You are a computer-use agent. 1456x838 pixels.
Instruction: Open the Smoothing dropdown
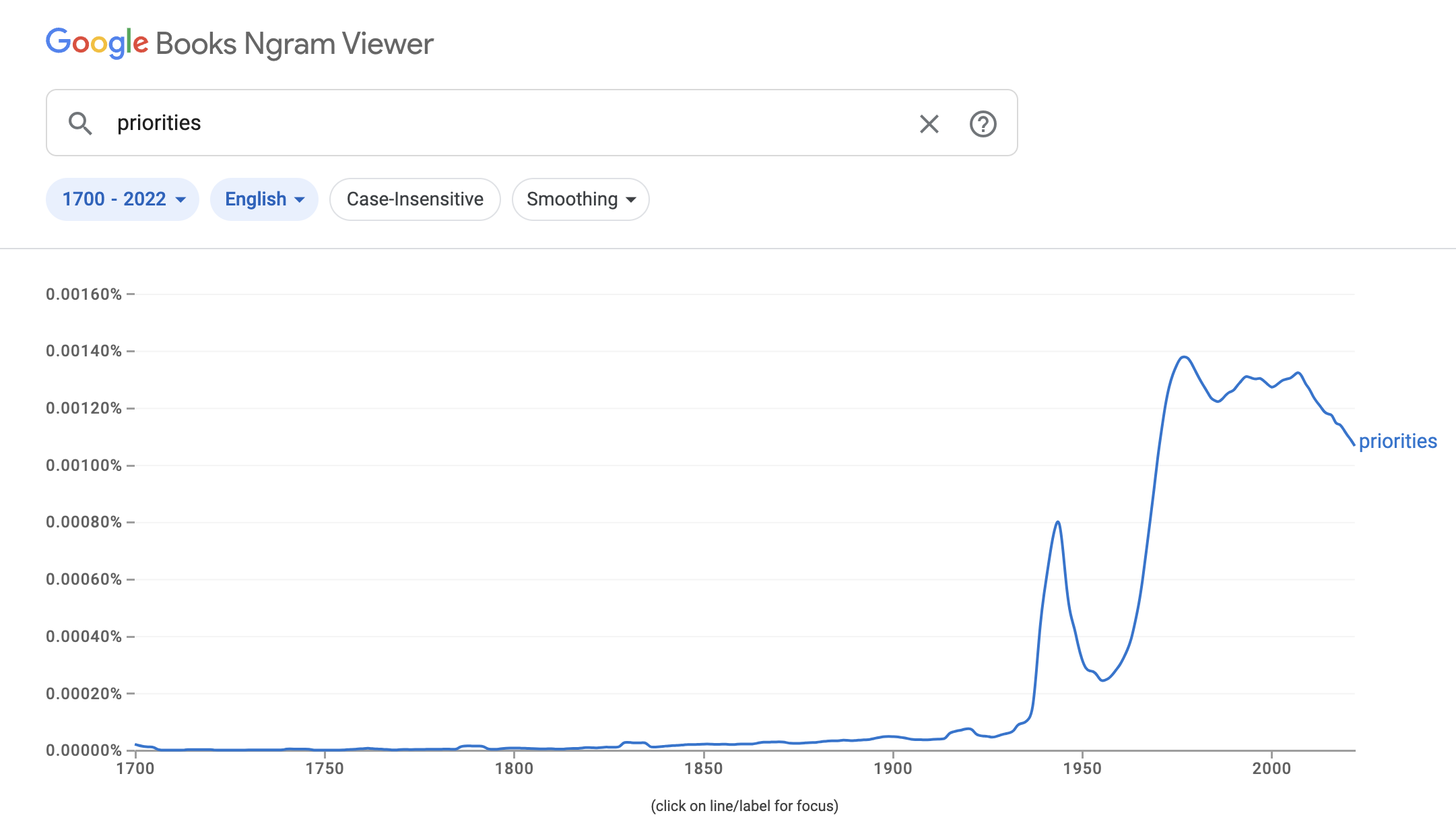(x=581, y=199)
